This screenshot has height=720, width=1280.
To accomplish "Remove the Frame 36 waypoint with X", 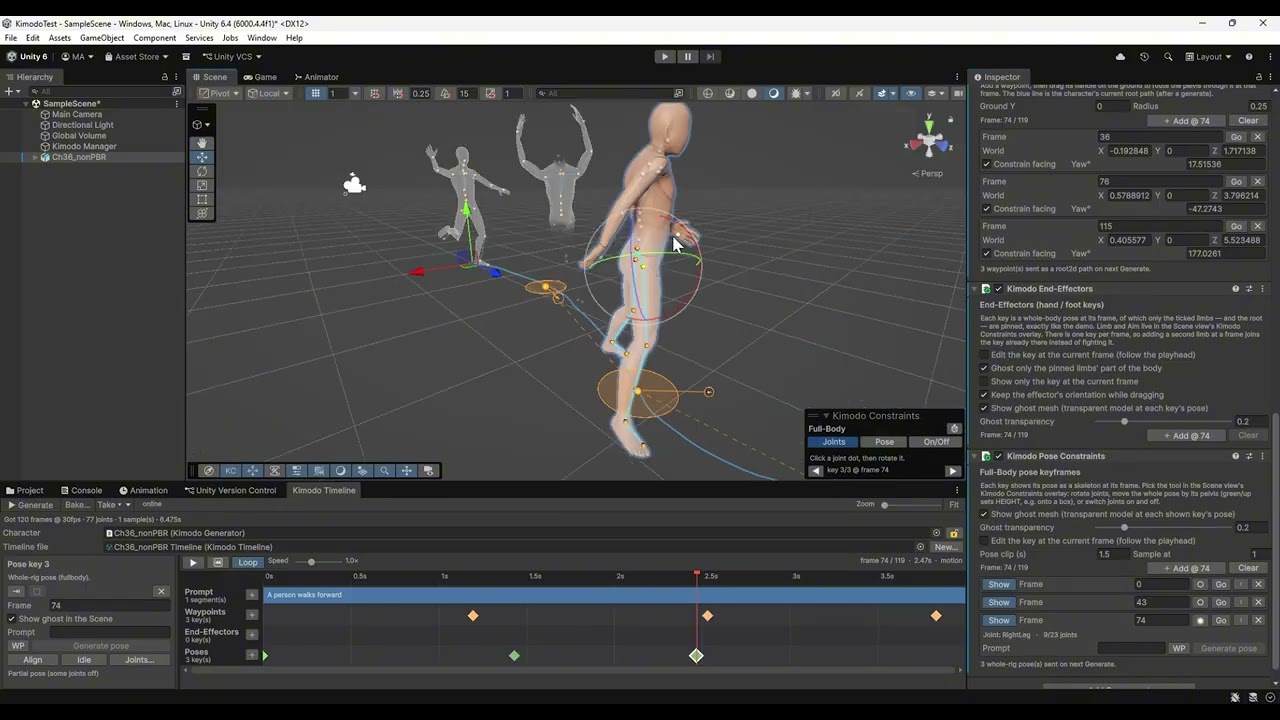I will [1258, 137].
